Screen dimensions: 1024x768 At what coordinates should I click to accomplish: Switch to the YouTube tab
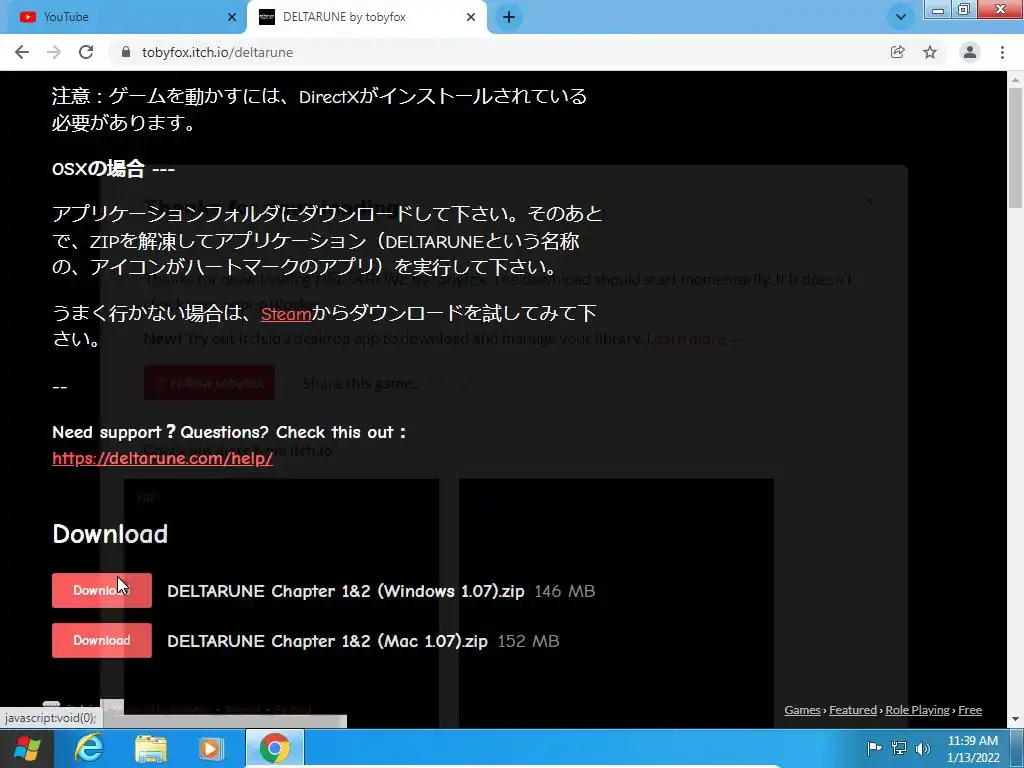point(123,17)
